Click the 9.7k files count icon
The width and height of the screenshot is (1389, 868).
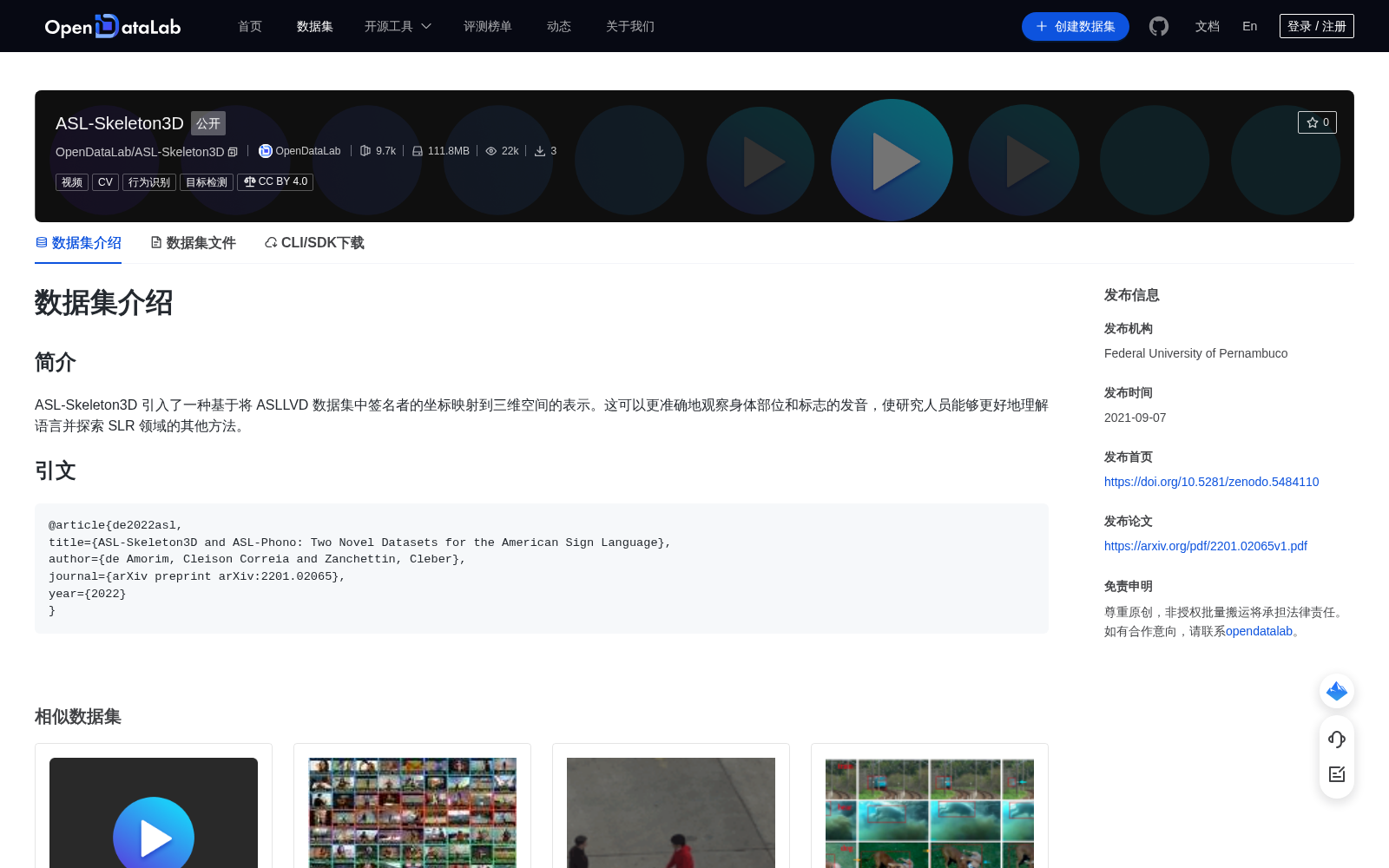tap(365, 151)
